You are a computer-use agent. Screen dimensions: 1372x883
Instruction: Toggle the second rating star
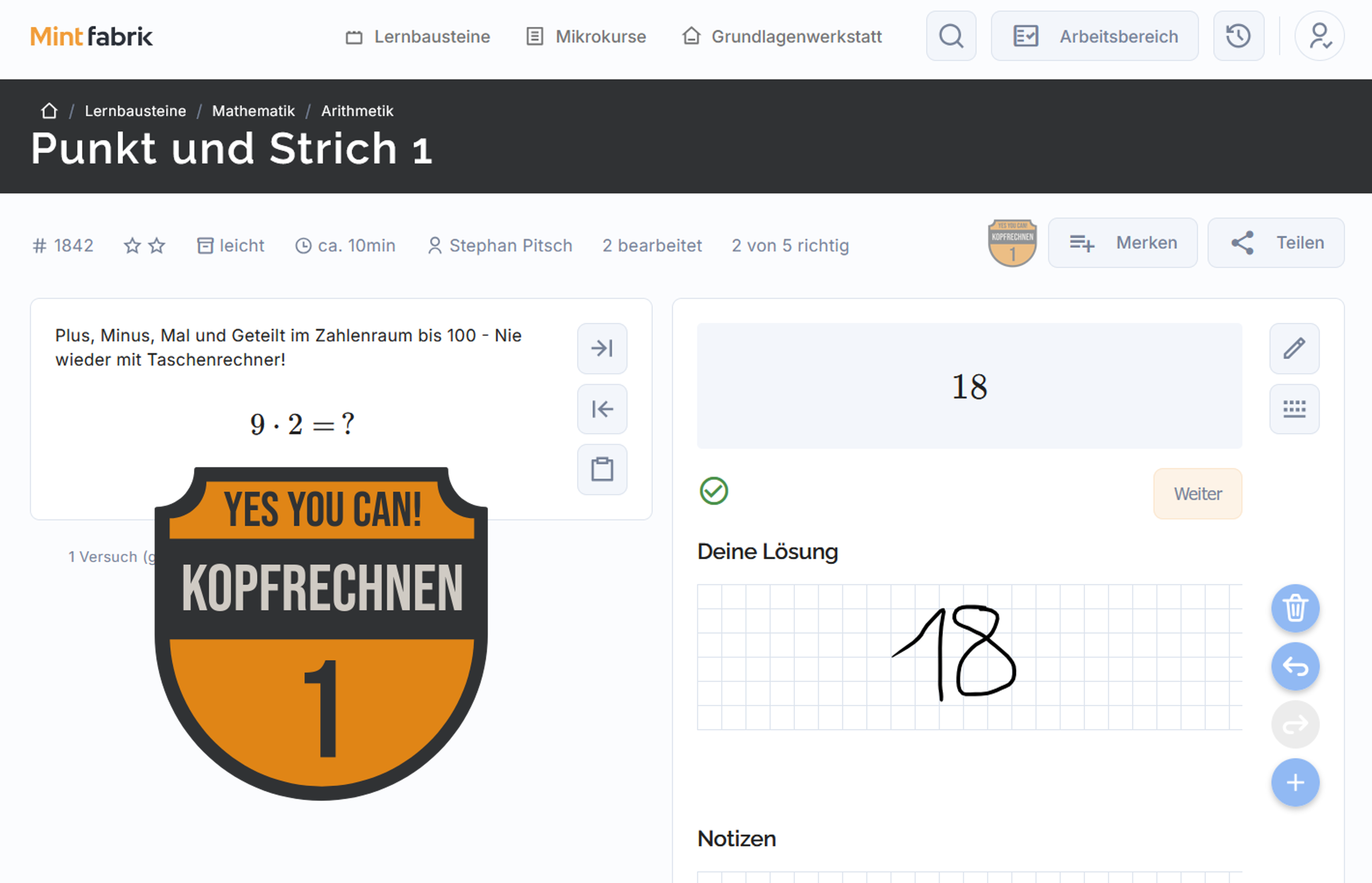tap(156, 245)
